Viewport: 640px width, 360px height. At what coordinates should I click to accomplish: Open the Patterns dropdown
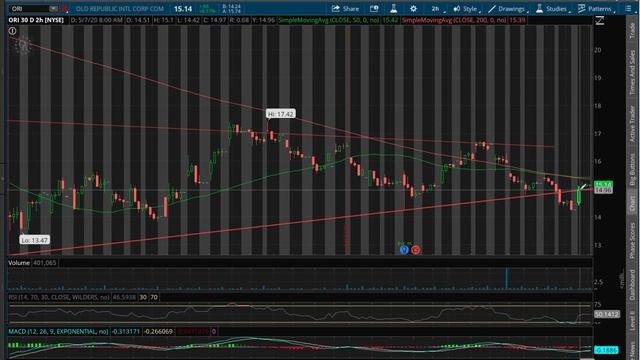596,9
